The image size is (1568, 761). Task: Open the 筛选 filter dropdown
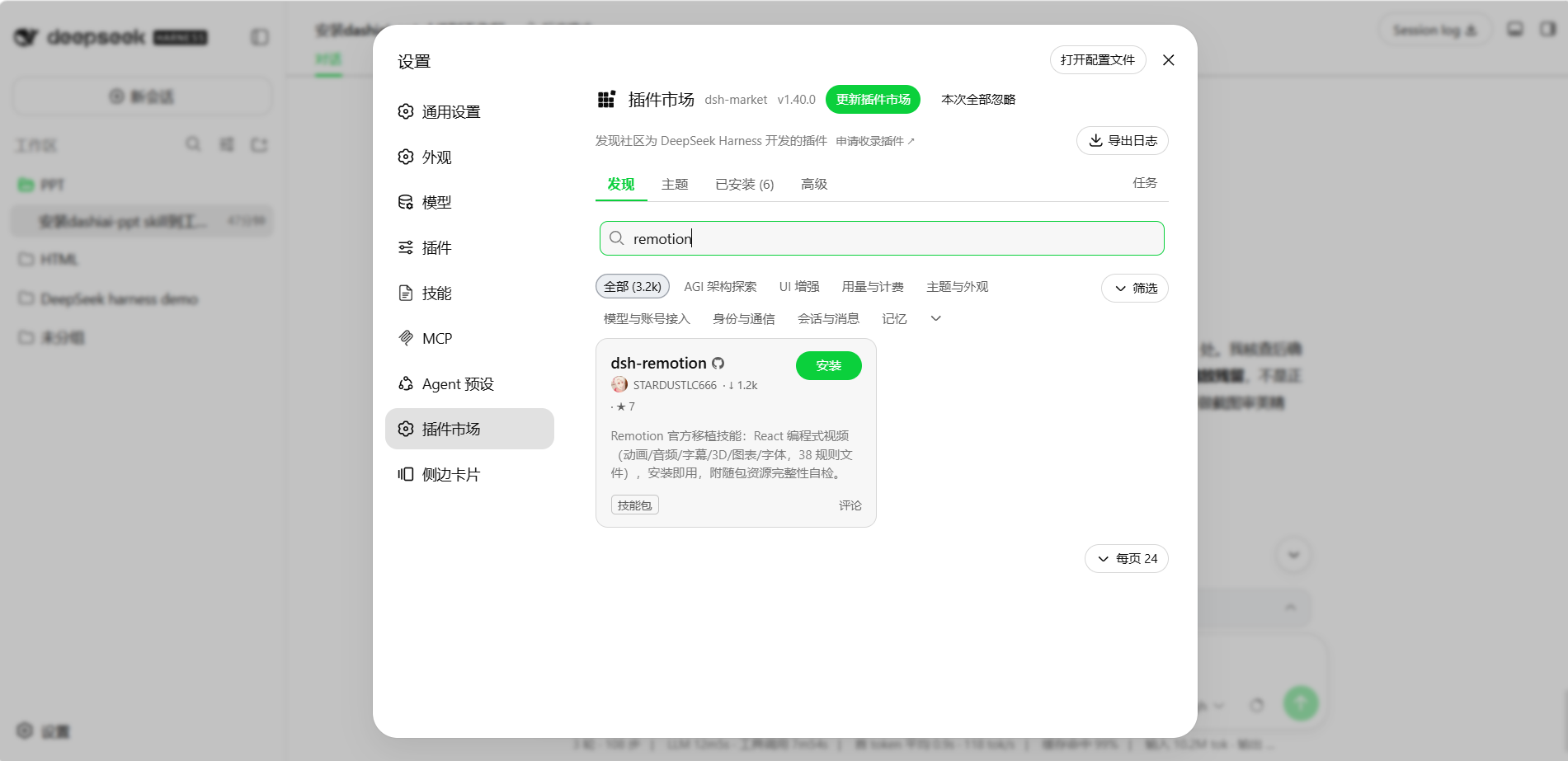click(1135, 289)
